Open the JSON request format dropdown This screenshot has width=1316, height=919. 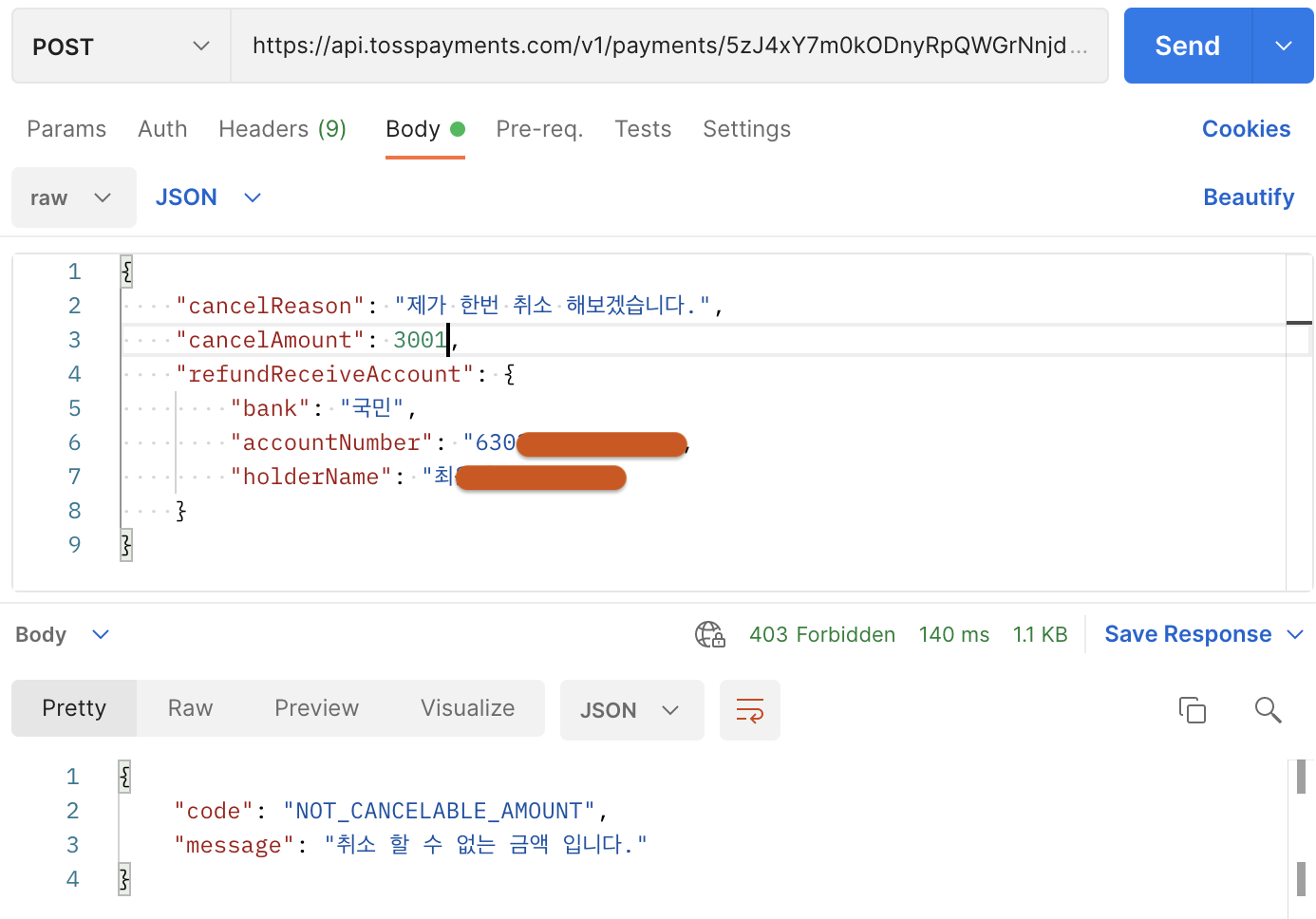coord(208,197)
